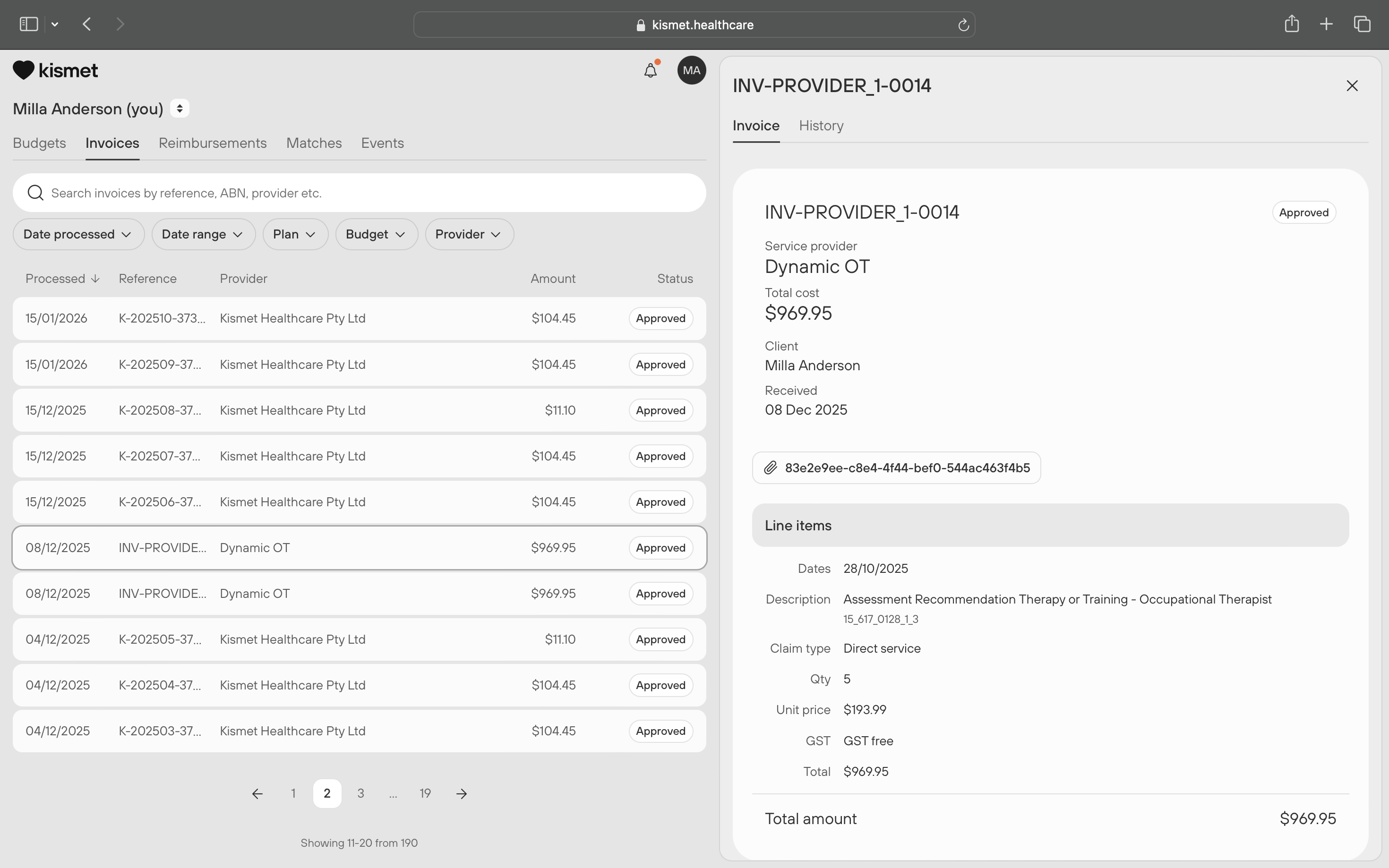The width and height of the screenshot is (1389, 868).
Task: Open notifications bell
Action: tap(650, 70)
